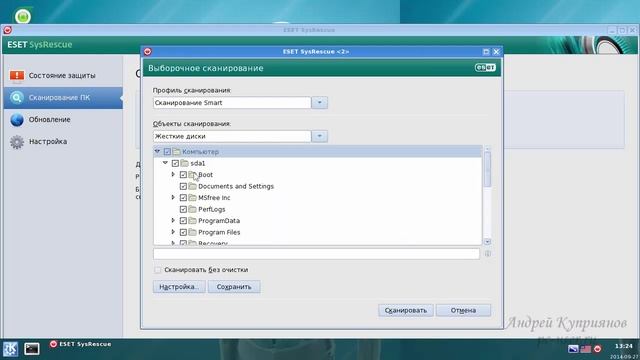Uncheck the Program Files checkbox
640x360 pixels.
(183, 232)
